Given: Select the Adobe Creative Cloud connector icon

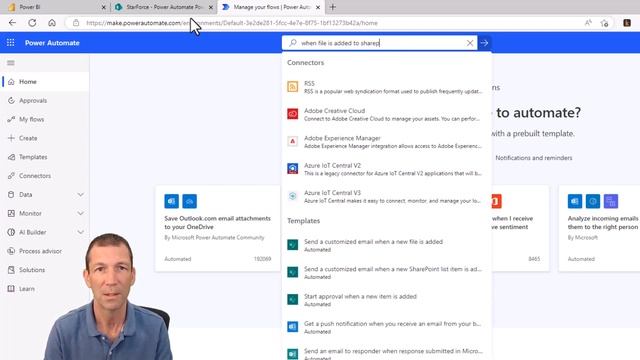Looking at the screenshot, I should pos(293,114).
